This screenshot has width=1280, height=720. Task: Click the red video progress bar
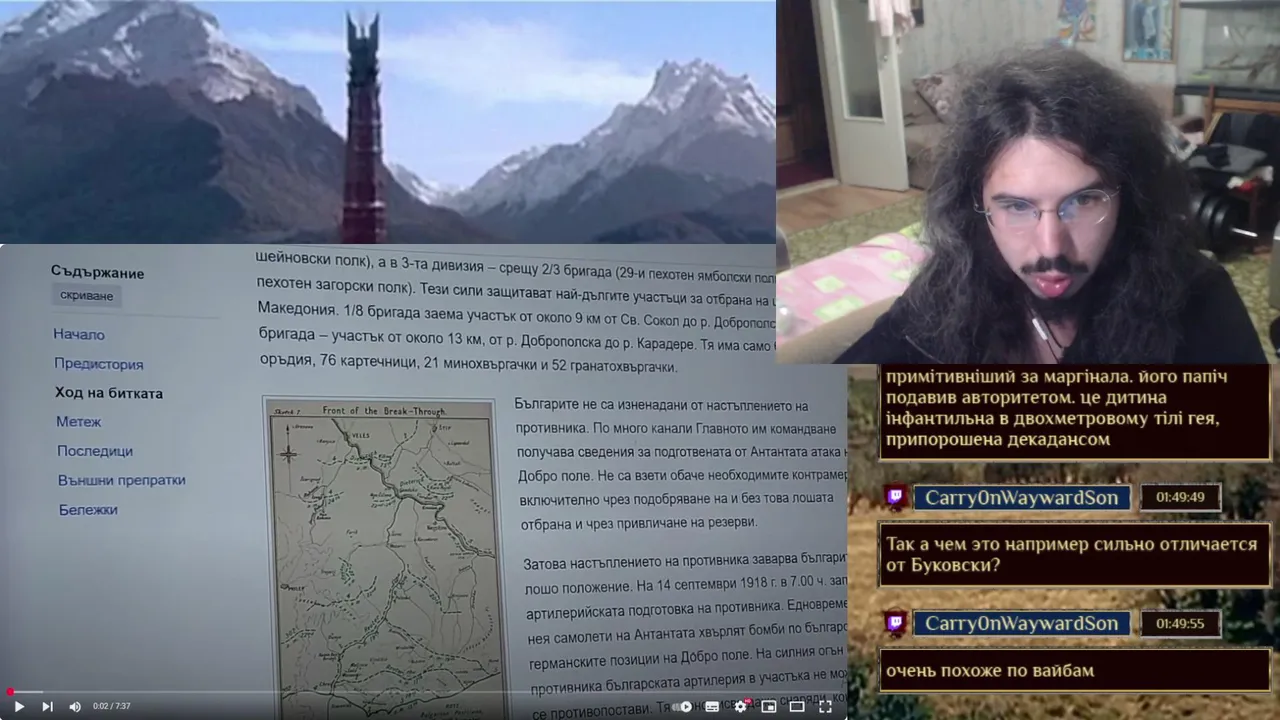pyautogui.click(x=423, y=692)
